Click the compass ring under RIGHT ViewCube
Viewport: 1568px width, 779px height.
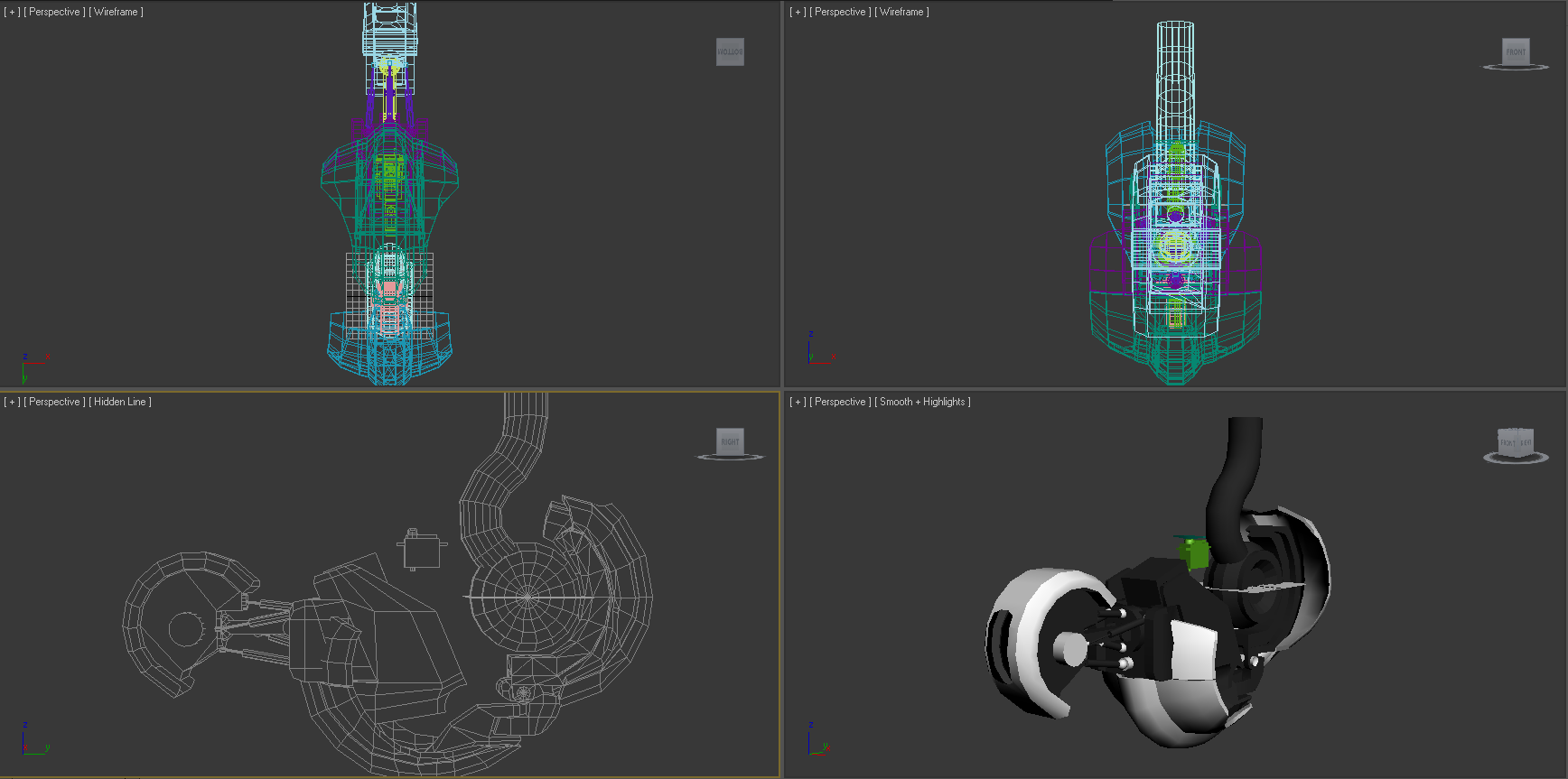click(x=730, y=459)
